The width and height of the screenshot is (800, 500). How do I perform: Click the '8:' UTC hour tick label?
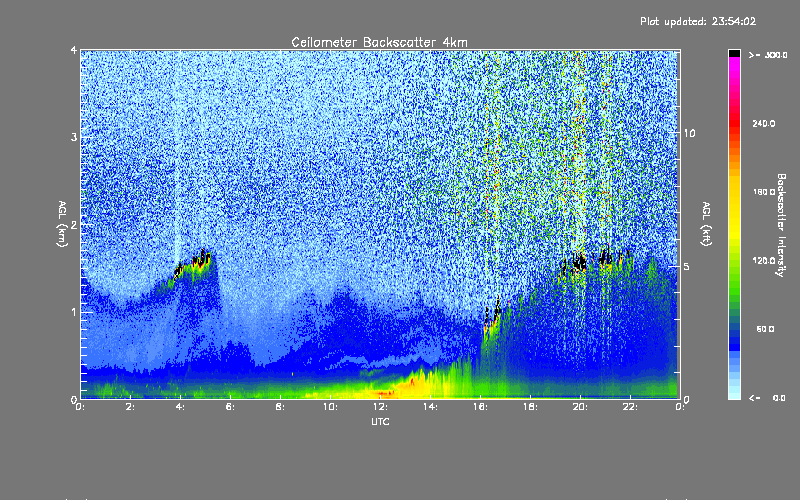click(281, 407)
